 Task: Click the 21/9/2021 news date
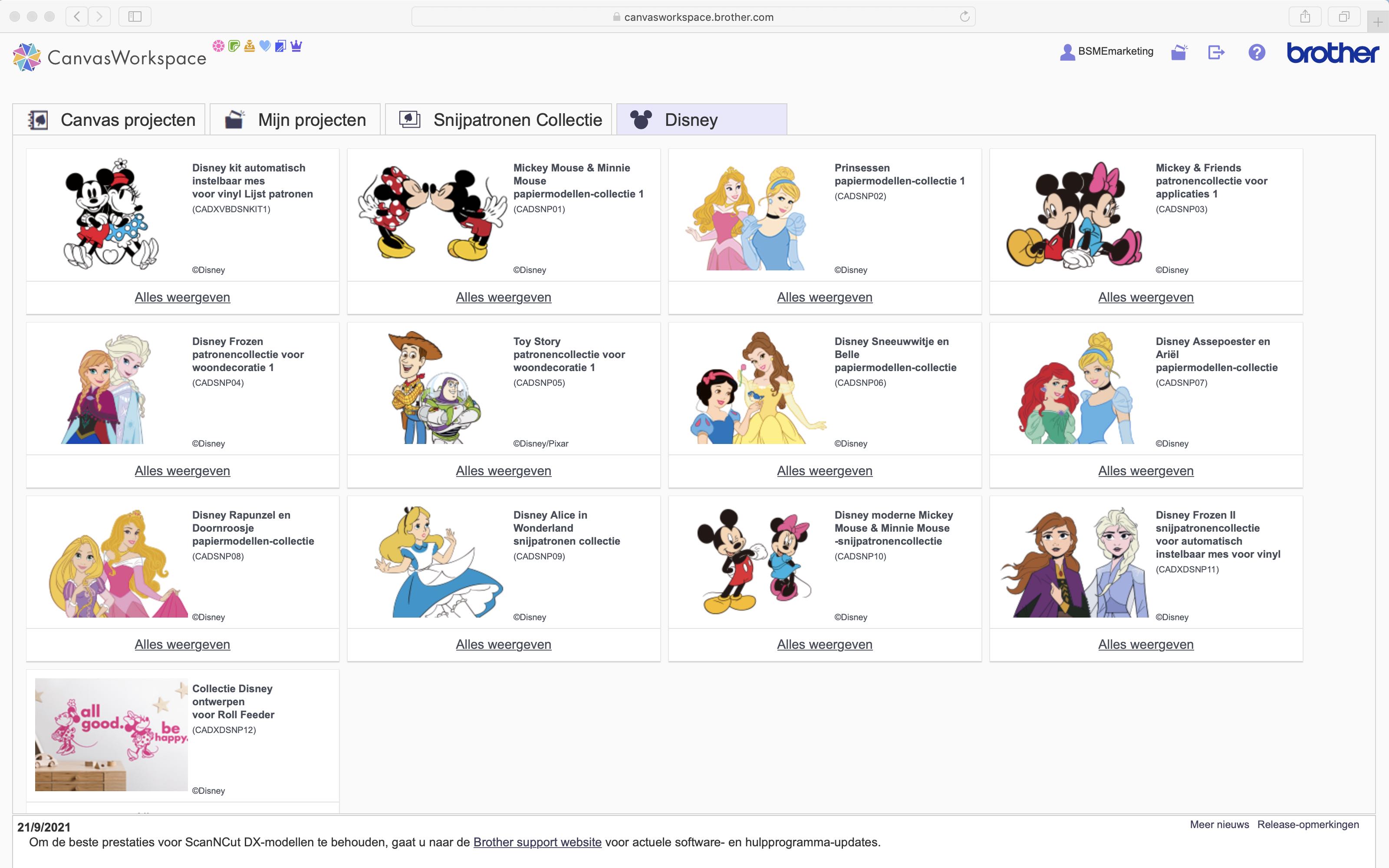[43, 827]
